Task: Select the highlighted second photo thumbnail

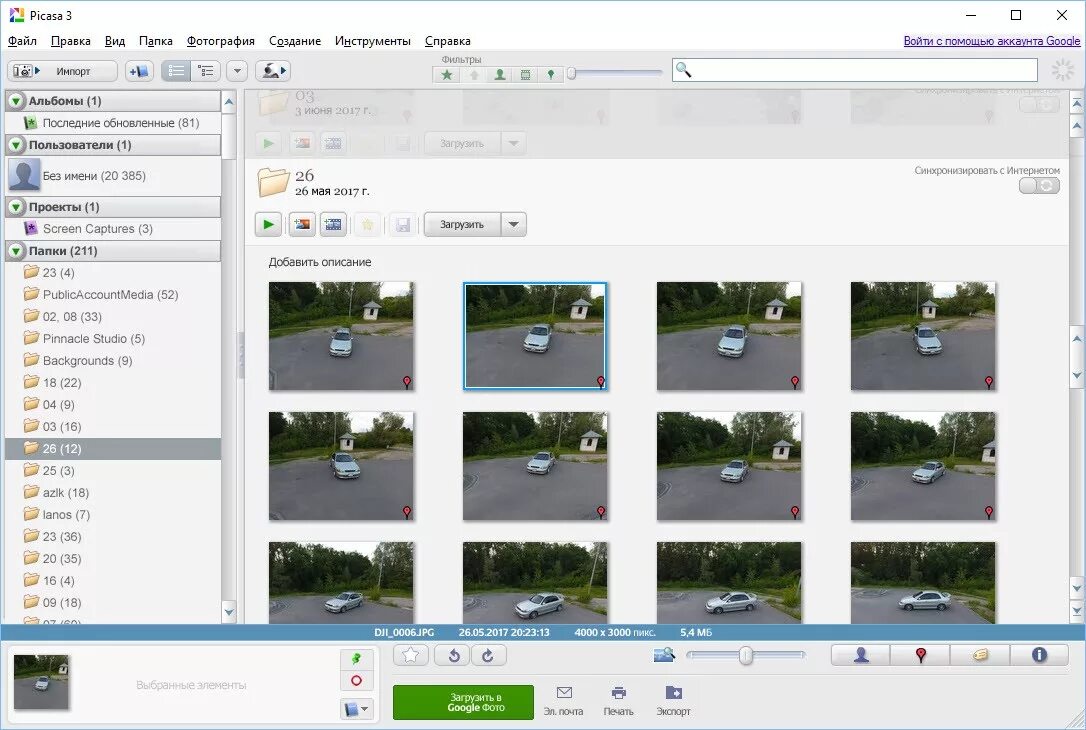Action: point(535,336)
